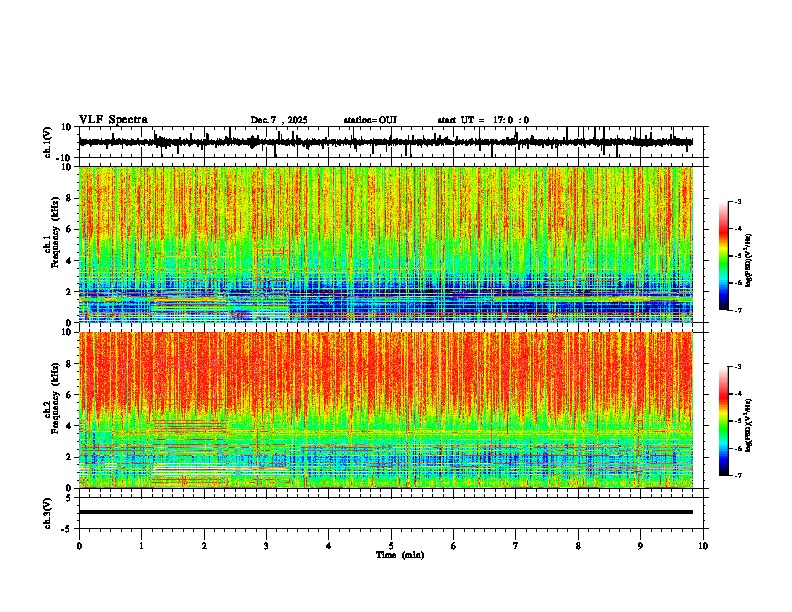Click time axis tick label "1"
Image resolution: width=792 pixels, height=612 pixels.
(141, 546)
